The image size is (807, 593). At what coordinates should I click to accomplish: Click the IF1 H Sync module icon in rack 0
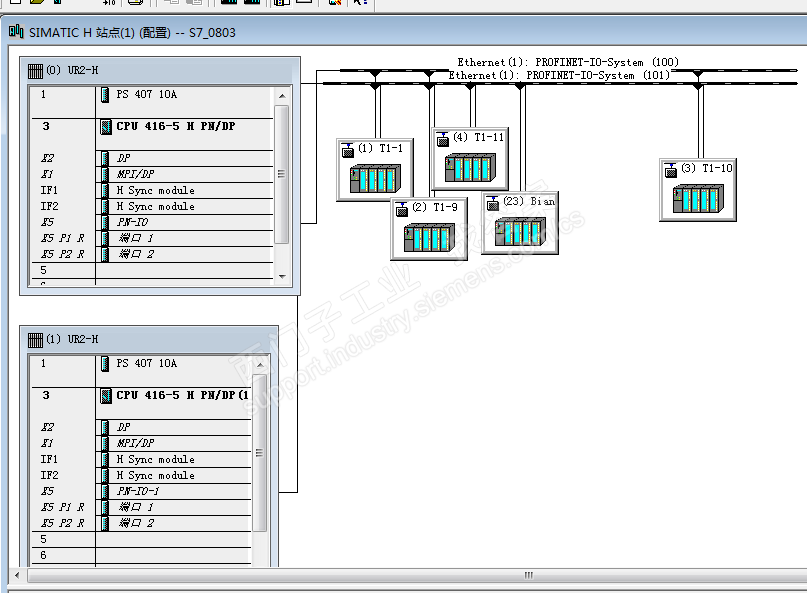(x=105, y=190)
